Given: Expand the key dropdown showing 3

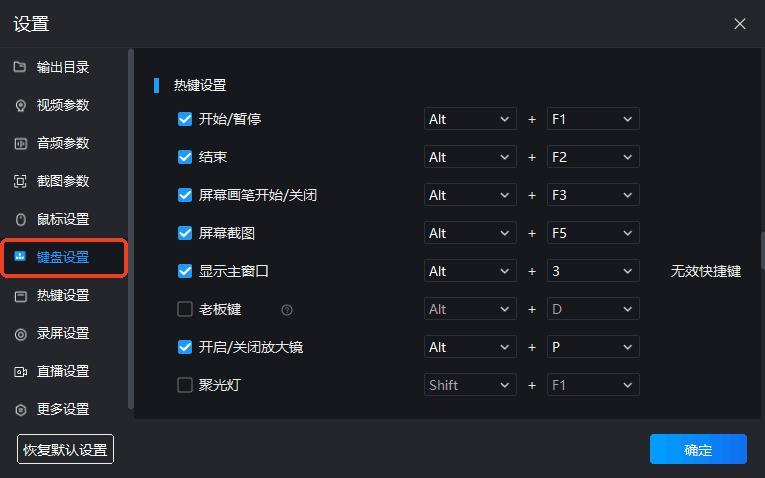Looking at the screenshot, I should point(593,271).
